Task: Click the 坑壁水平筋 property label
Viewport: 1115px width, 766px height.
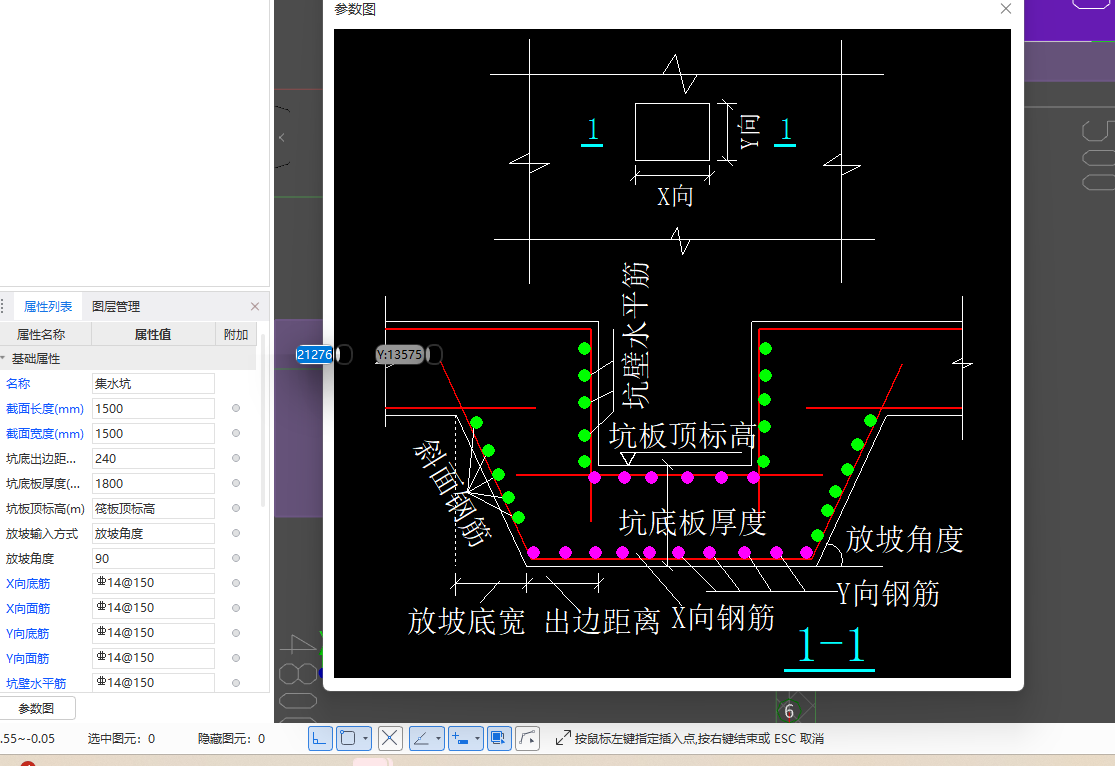Action: 36,683
